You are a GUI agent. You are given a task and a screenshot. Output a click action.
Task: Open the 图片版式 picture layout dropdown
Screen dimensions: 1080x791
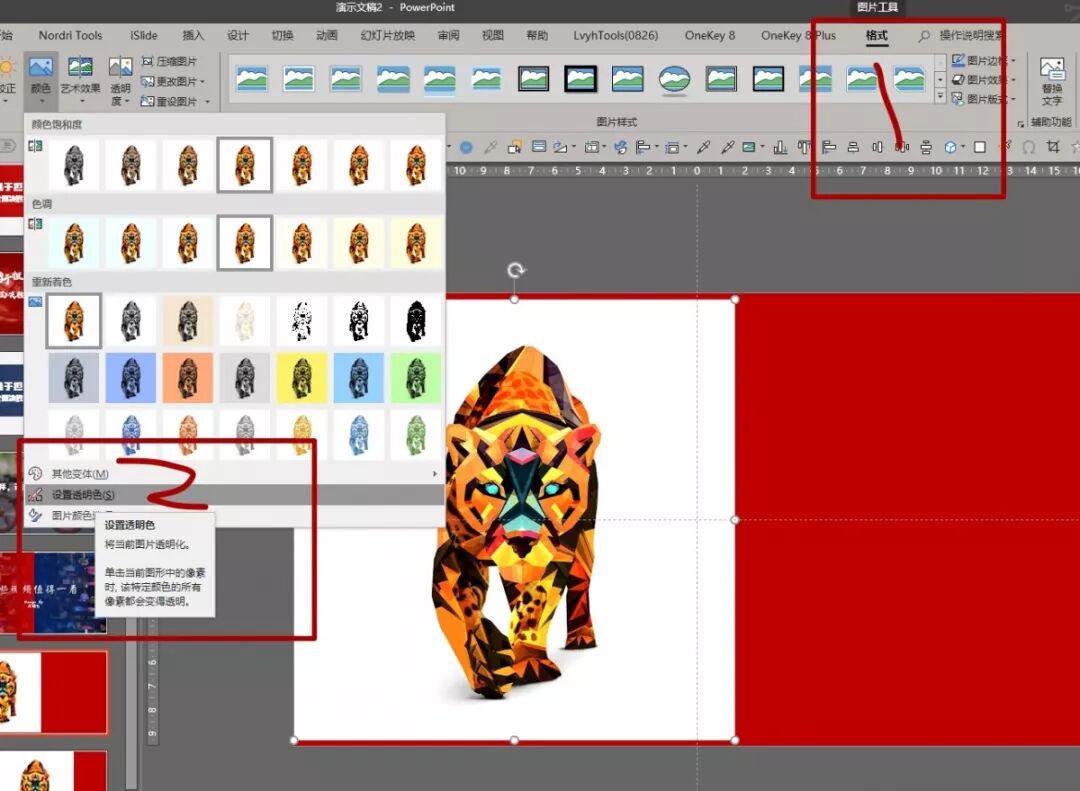(984, 99)
